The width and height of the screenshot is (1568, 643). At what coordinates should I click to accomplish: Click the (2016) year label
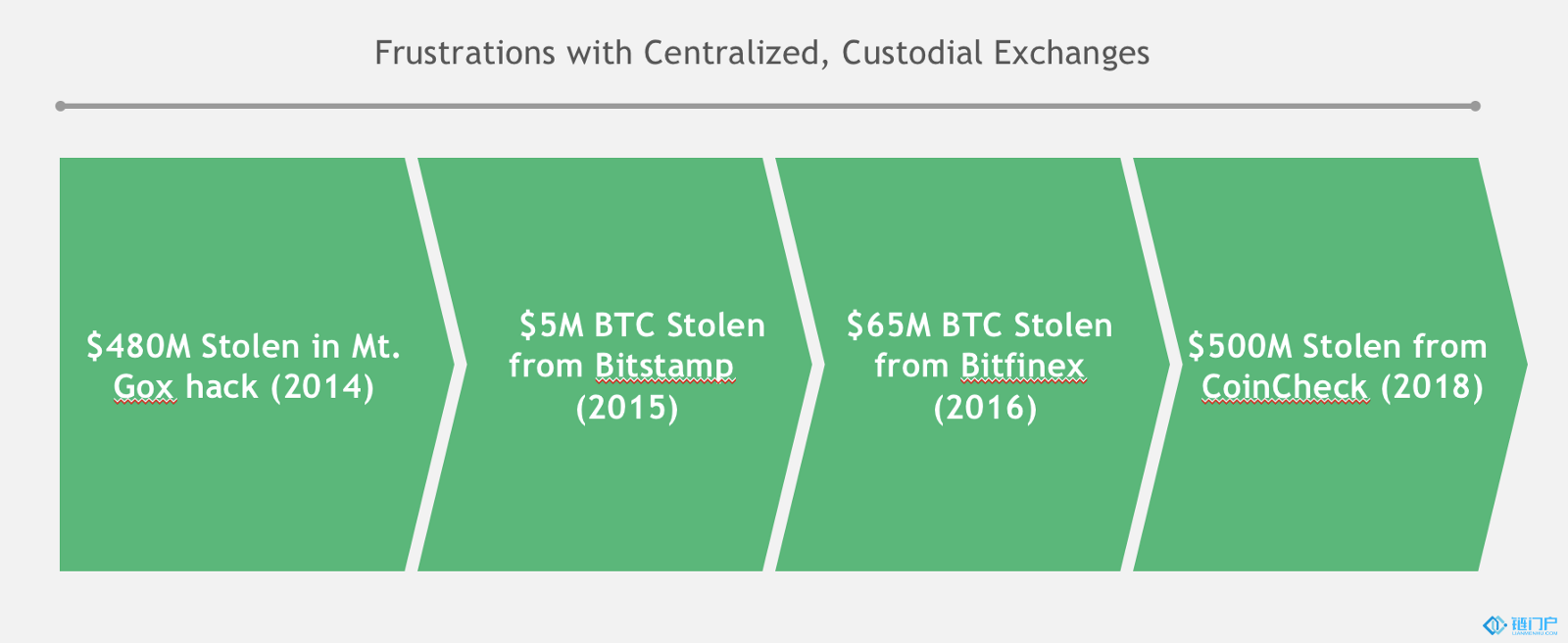[x=985, y=407]
